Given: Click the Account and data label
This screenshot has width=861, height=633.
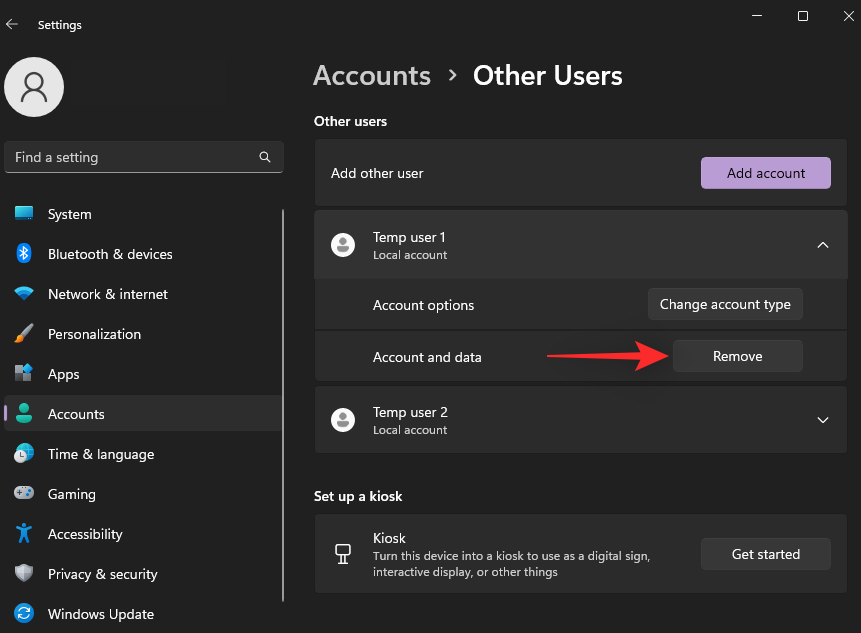Looking at the screenshot, I should (427, 357).
